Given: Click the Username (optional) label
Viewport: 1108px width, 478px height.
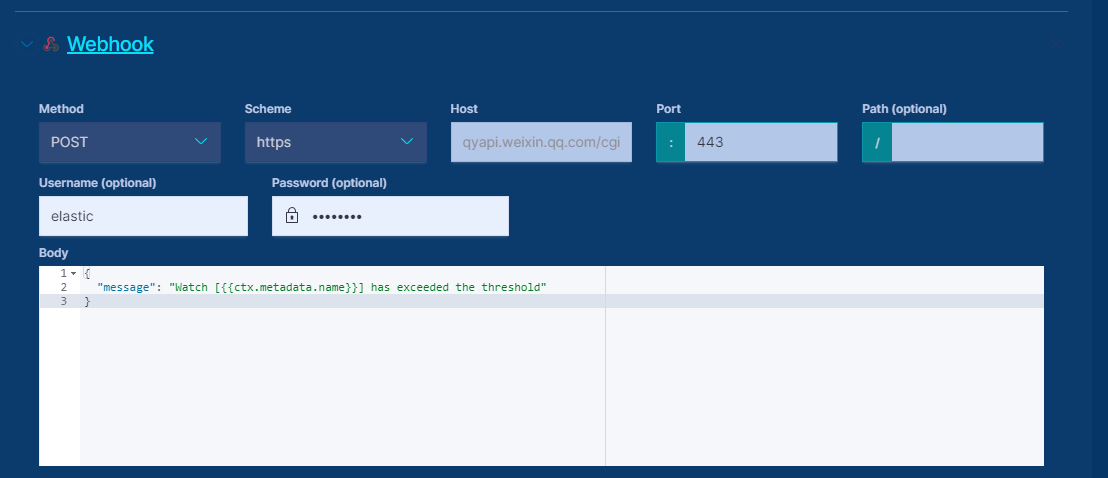Looking at the screenshot, I should (x=98, y=182).
